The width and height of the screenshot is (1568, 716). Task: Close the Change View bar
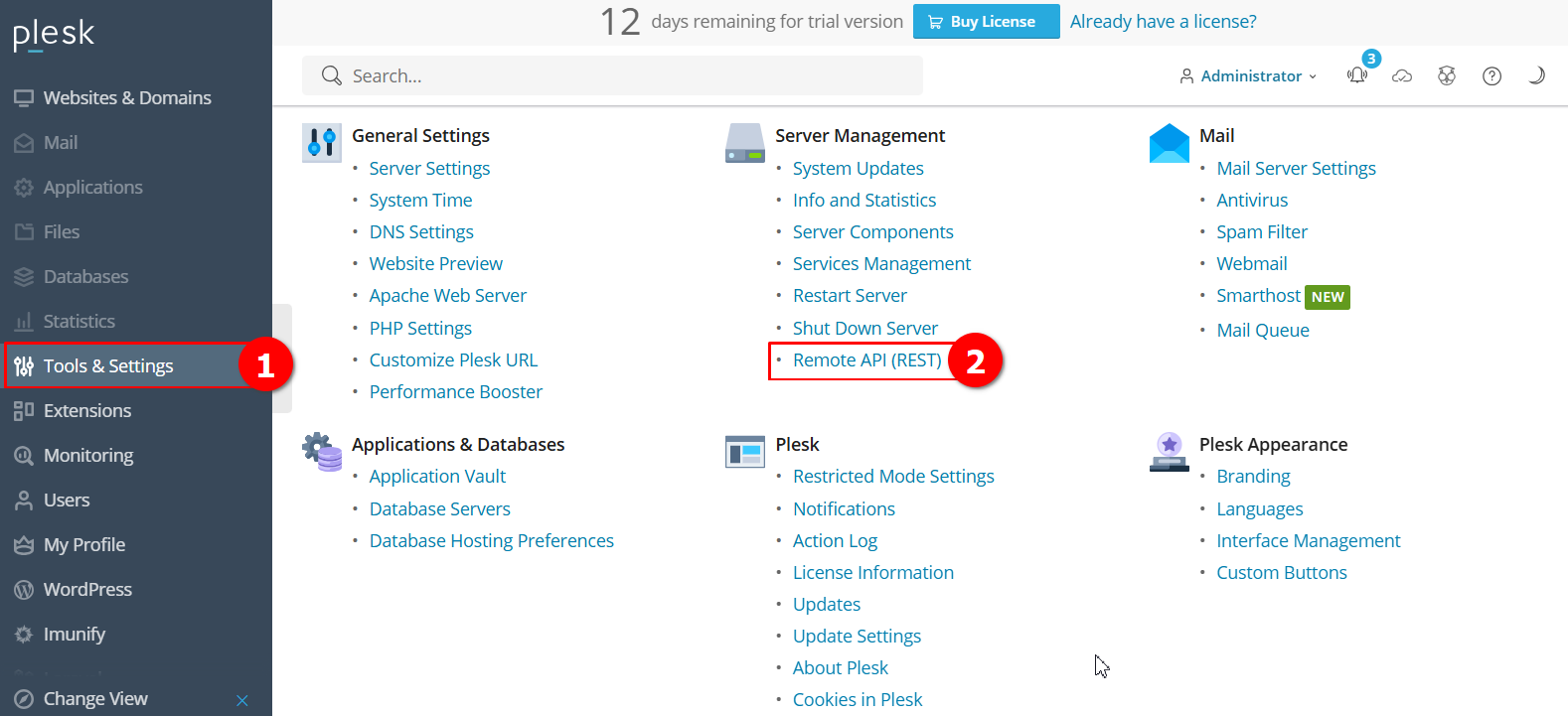click(242, 700)
